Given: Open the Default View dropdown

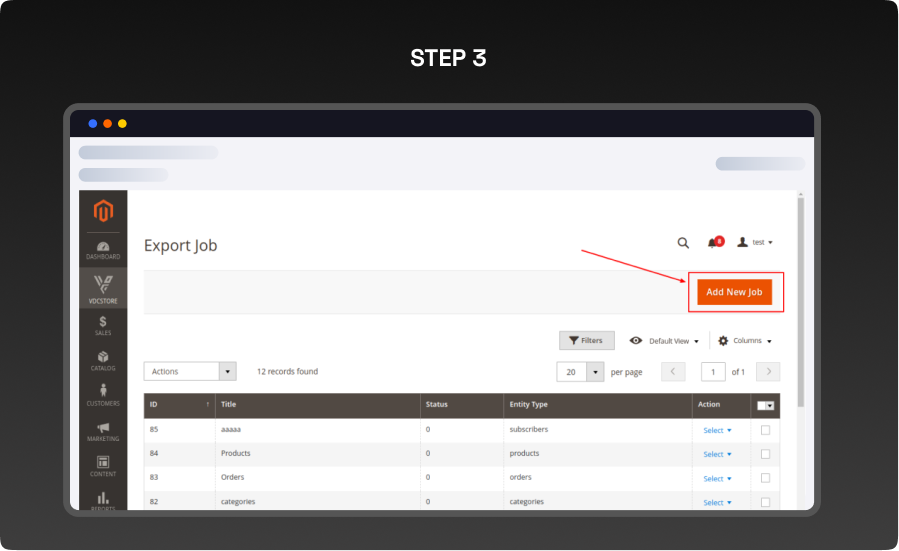Looking at the screenshot, I should (x=664, y=341).
